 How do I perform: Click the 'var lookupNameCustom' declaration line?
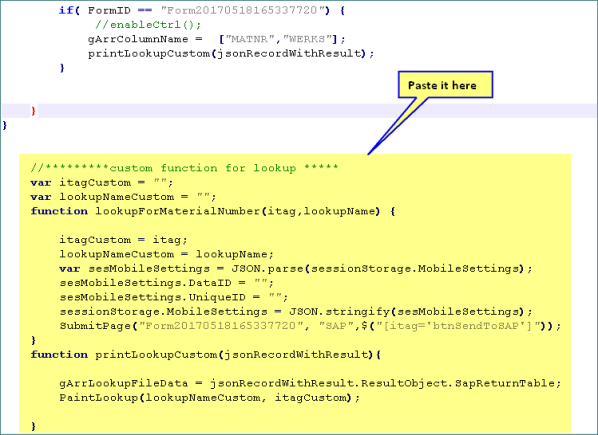coord(124,197)
